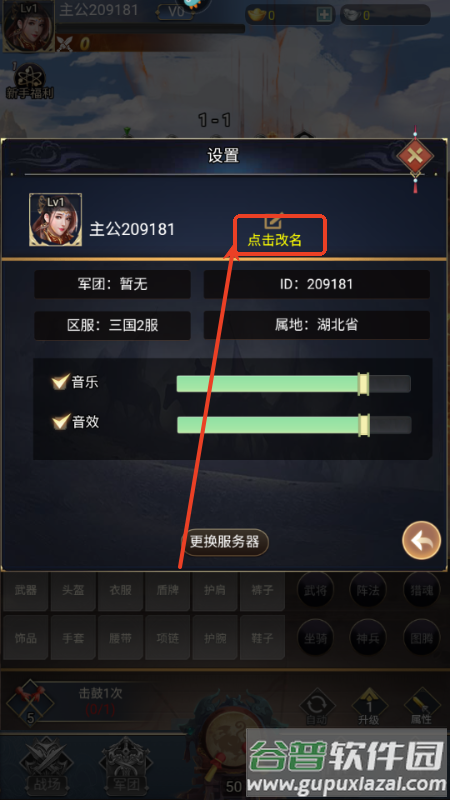The image size is (450, 800).
Task: Uncheck the 音乐 music checkbox
Action: click(61, 382)
